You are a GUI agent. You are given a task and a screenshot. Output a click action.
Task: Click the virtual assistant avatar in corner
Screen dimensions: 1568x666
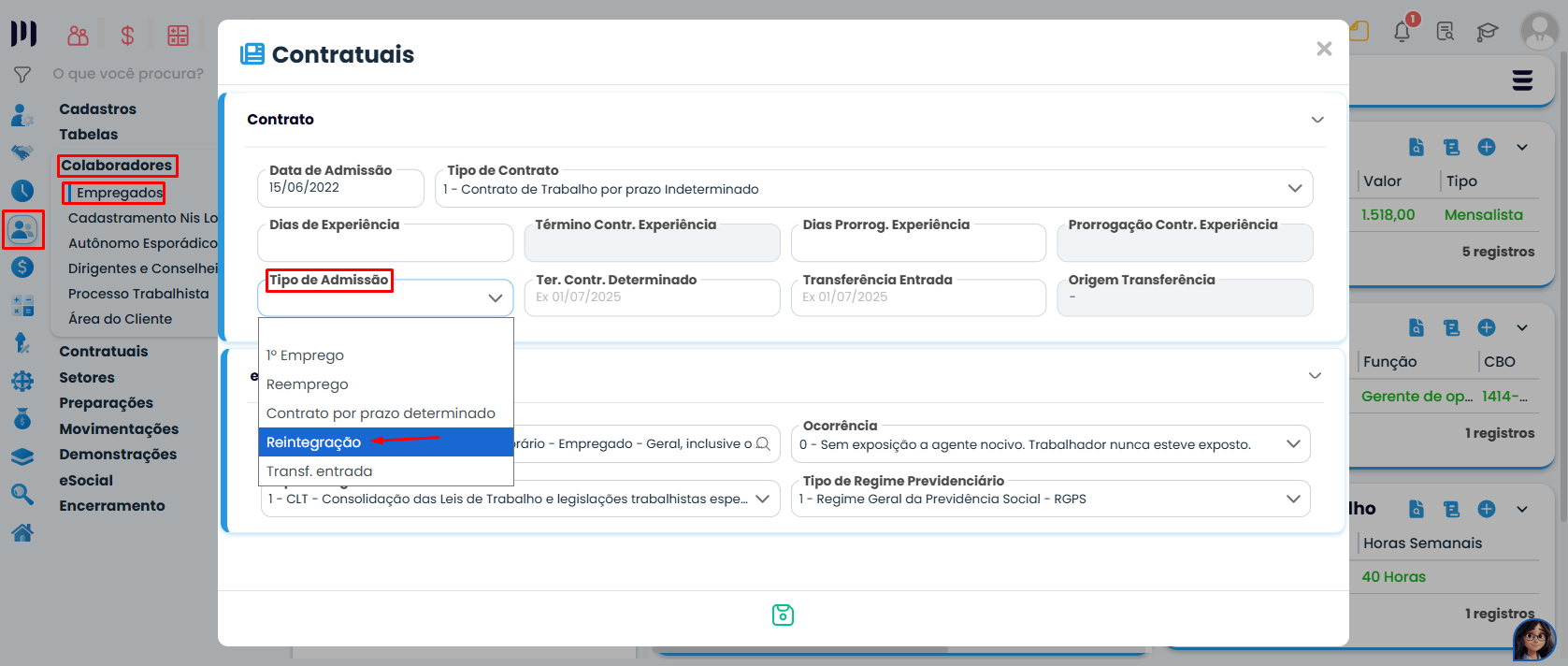pyautogui.click(x=1533, y=640)
